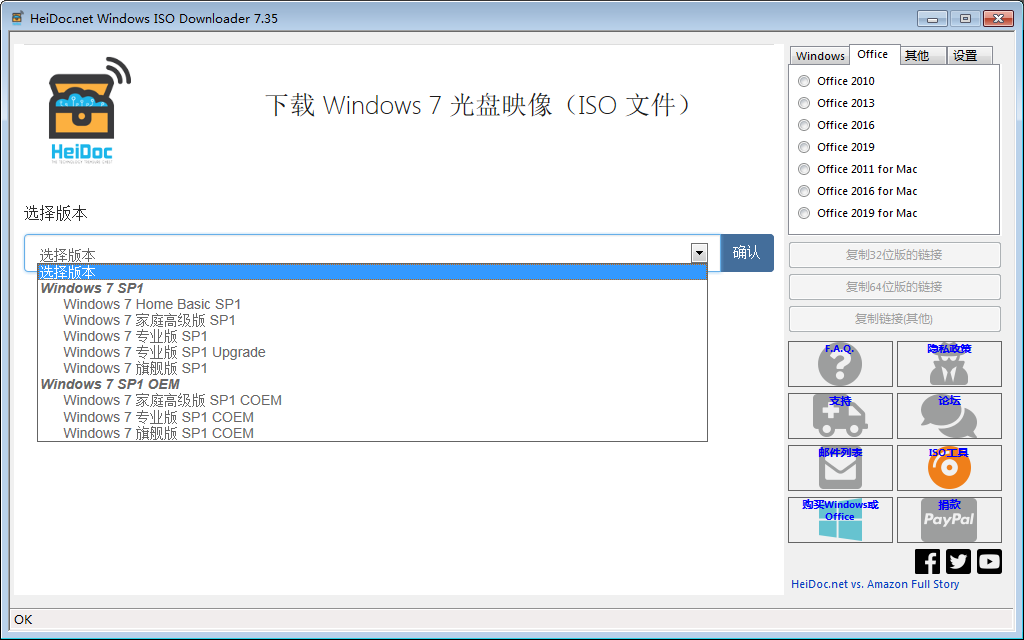Open the privacy policy (隐私政策) icon
This screenshot has height=640, width=1024.
click(x=949, y=364)
